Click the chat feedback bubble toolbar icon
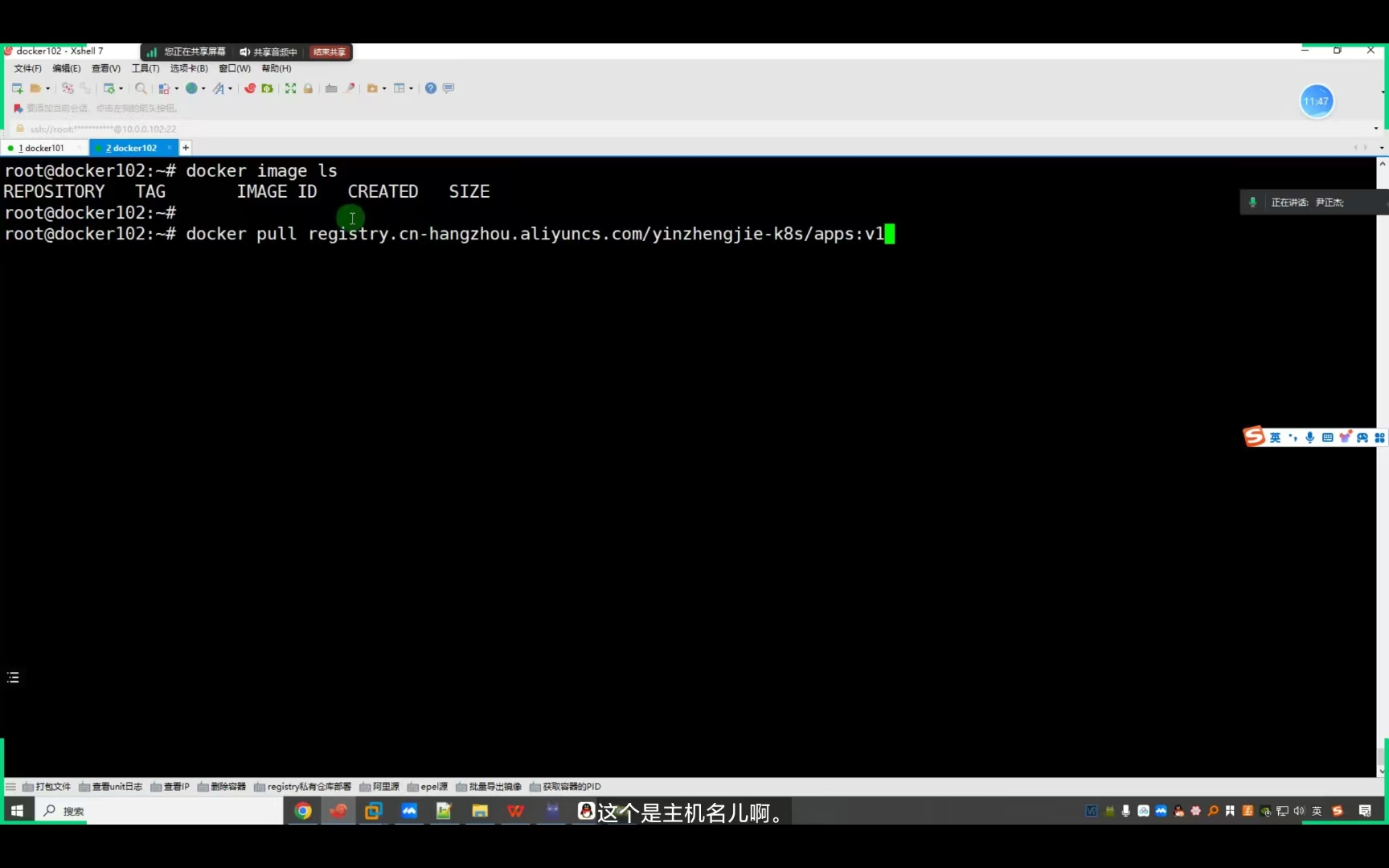The width and height of the screenshot is (1389, 868). point(449,88)
